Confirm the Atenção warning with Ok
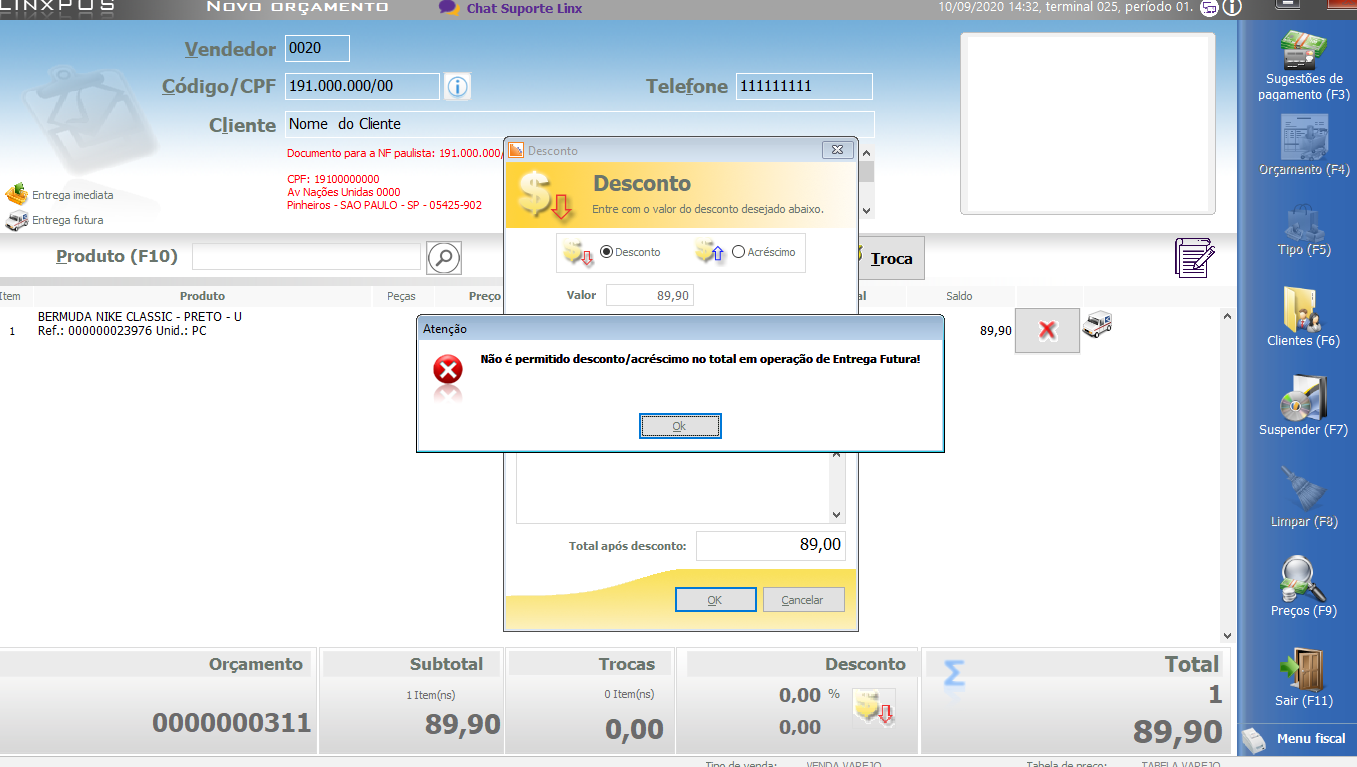Viewport: 1357px width, 767px height. 680,426
